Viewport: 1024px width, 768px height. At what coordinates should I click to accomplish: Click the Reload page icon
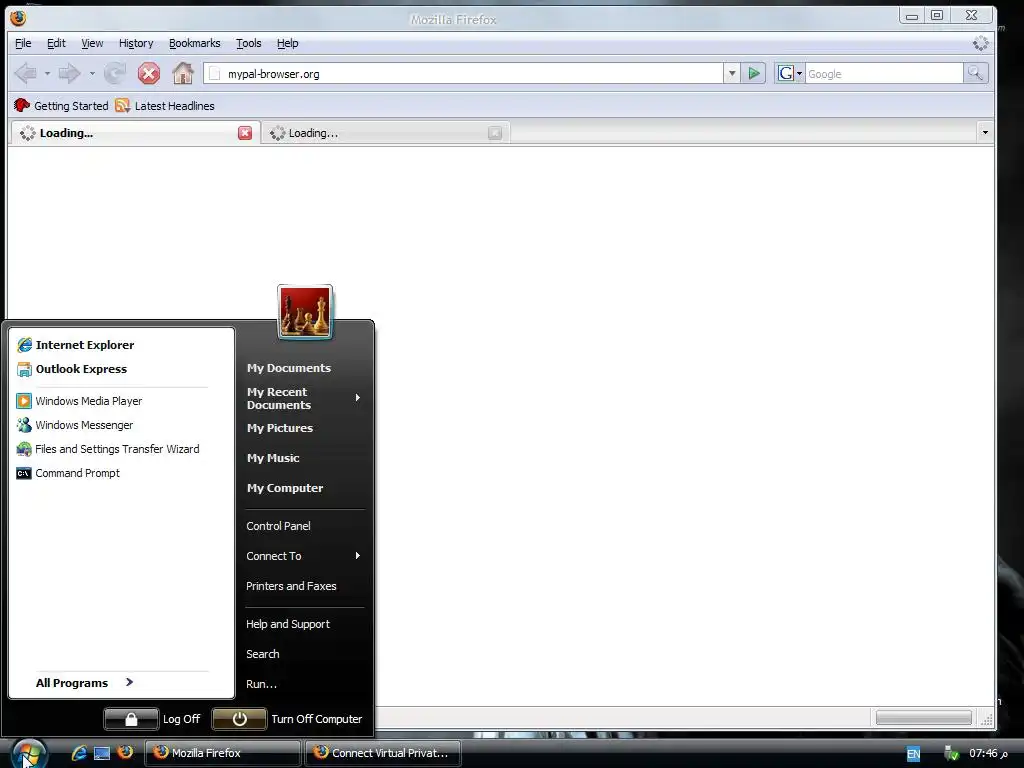(115, 73)
